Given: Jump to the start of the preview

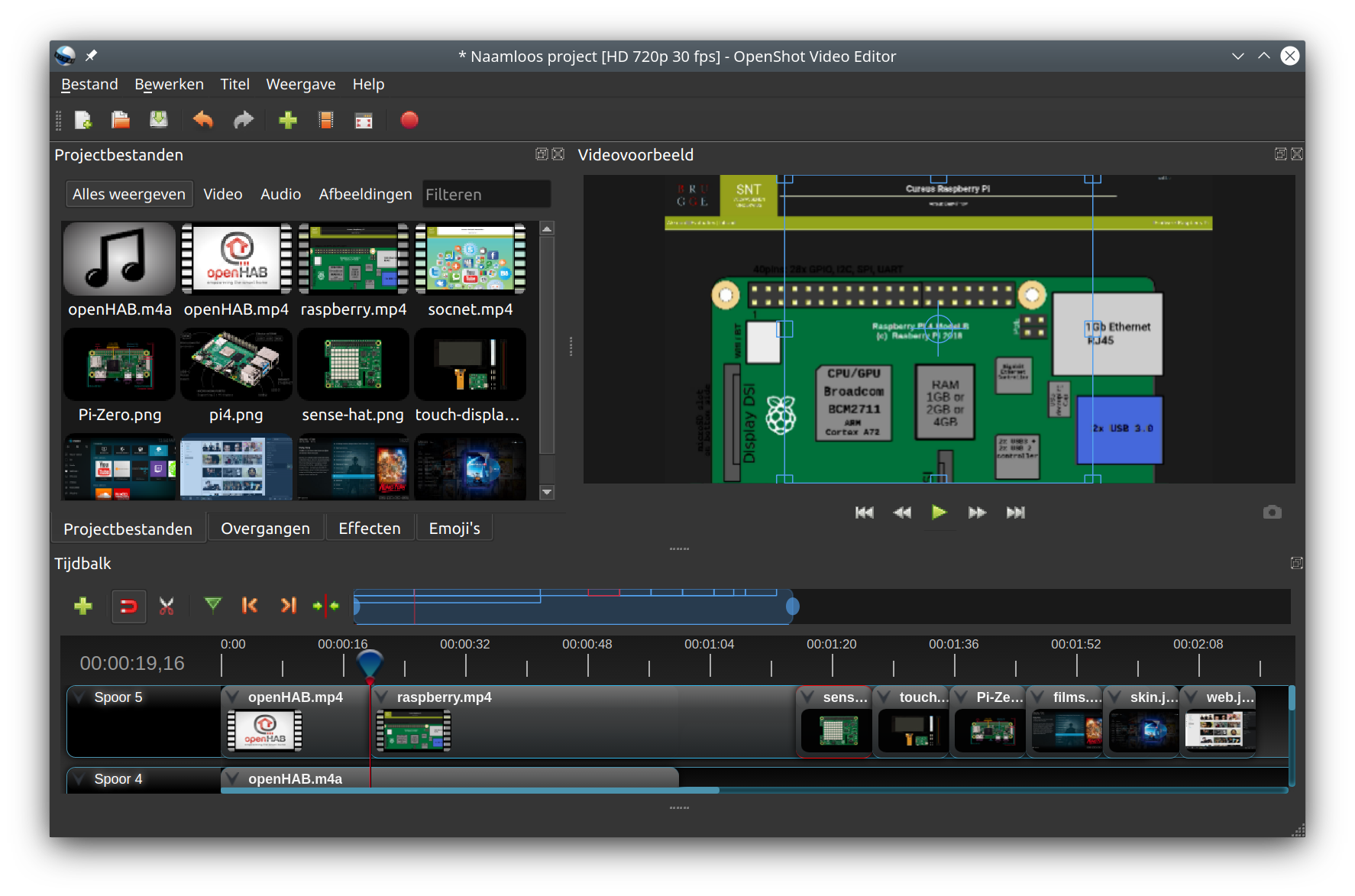Looking at the screenshot, I should point(864,513).
